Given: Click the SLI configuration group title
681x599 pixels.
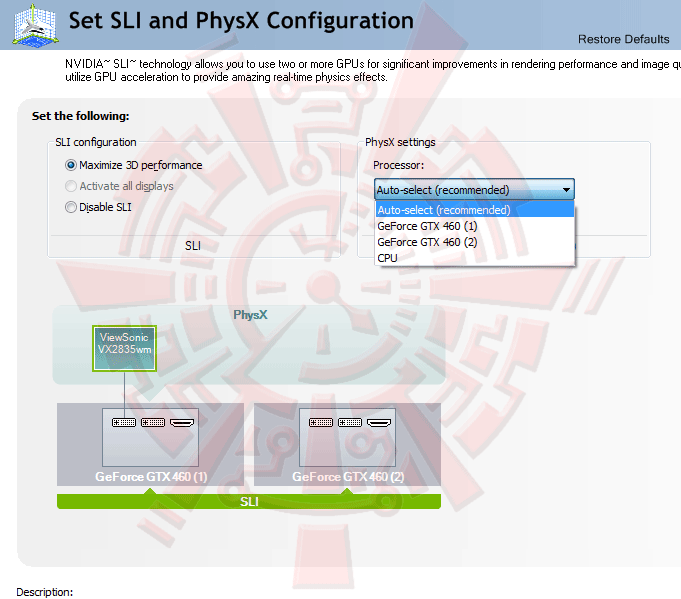Looking at the screenshot, I should click(96, 142).
